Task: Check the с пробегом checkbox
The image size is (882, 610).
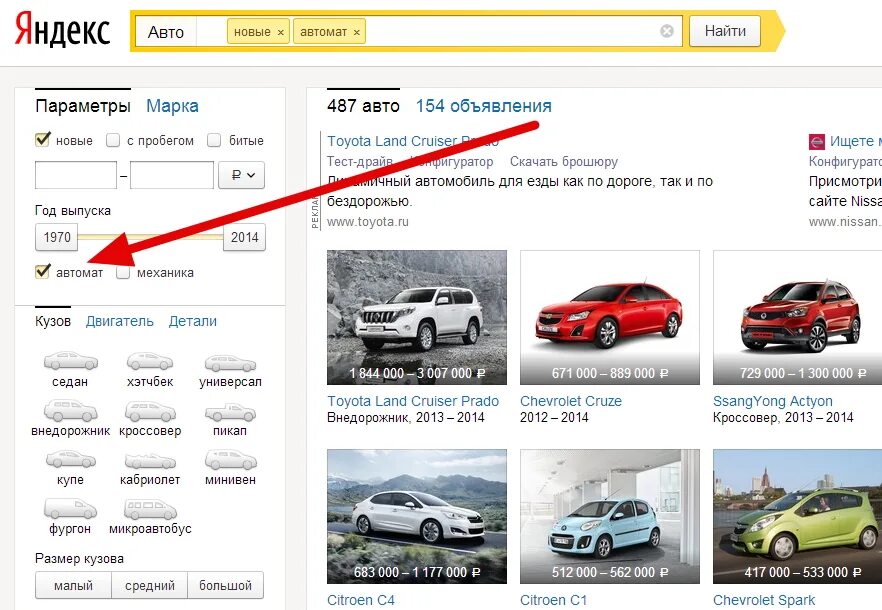Action: pos(113,140)
